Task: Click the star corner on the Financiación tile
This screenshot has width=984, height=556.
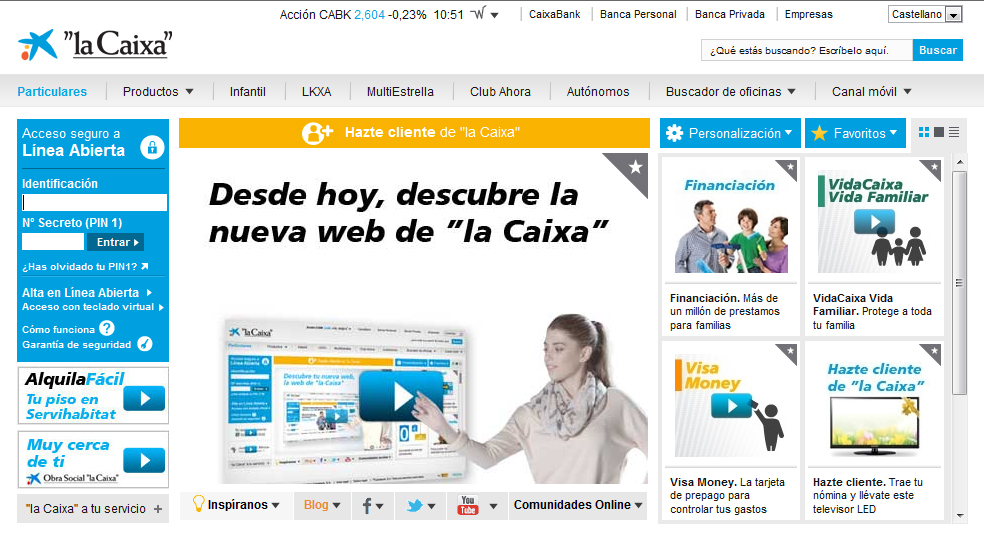Action: click(789, 166)
